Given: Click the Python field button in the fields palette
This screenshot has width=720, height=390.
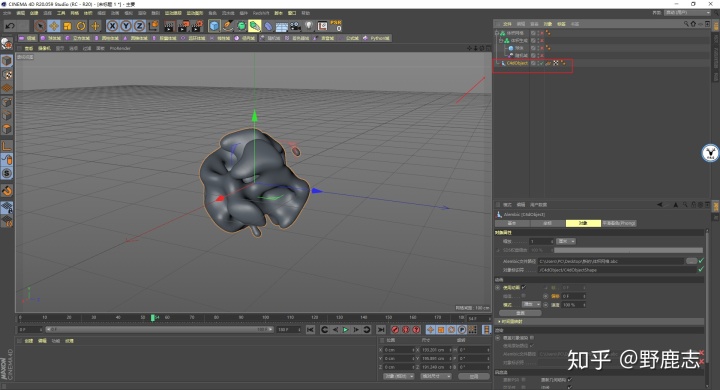Looking at the screenshot, I should click(376, 38).
